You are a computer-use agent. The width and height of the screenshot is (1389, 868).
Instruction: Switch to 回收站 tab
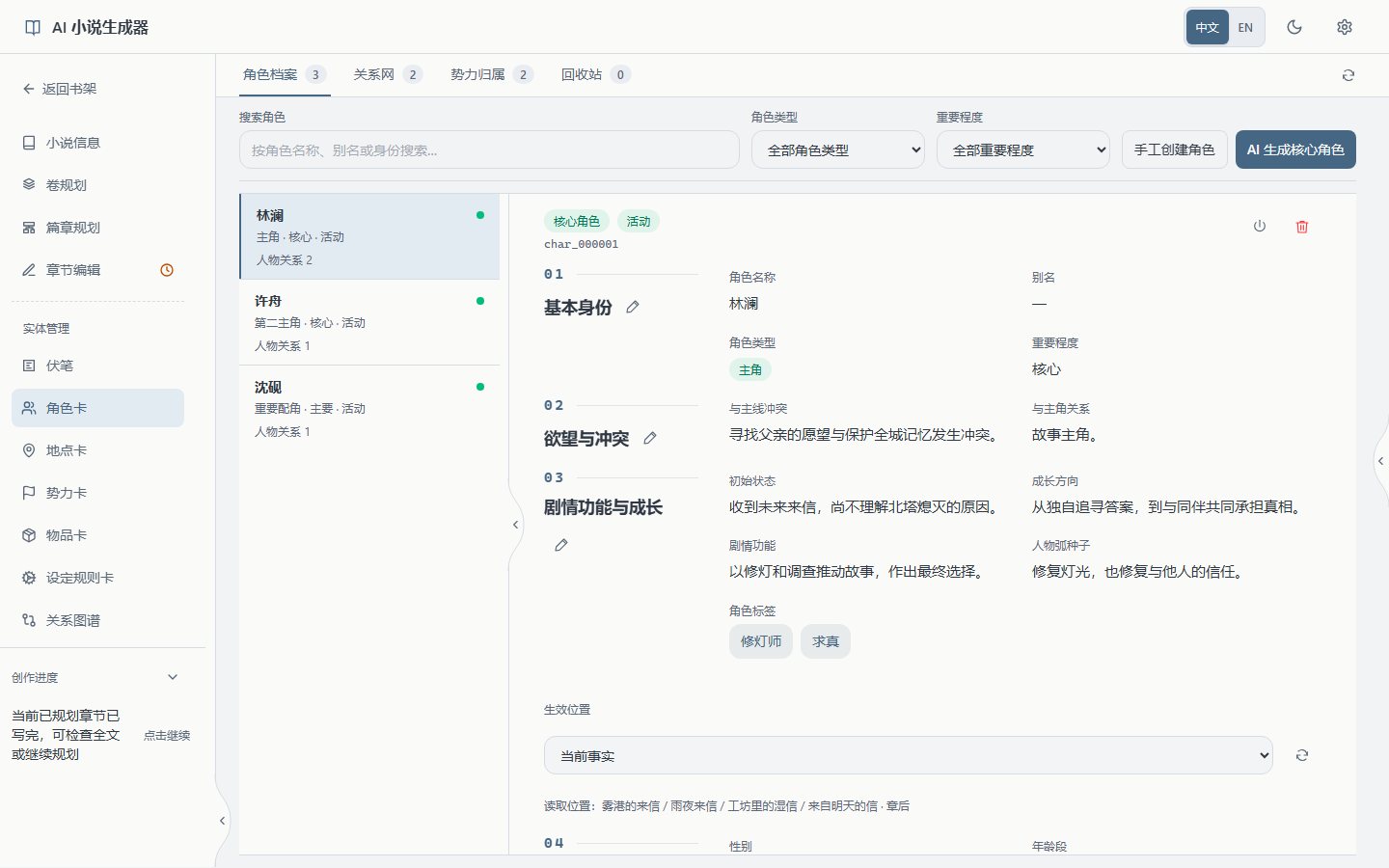[x=596, y=74]
